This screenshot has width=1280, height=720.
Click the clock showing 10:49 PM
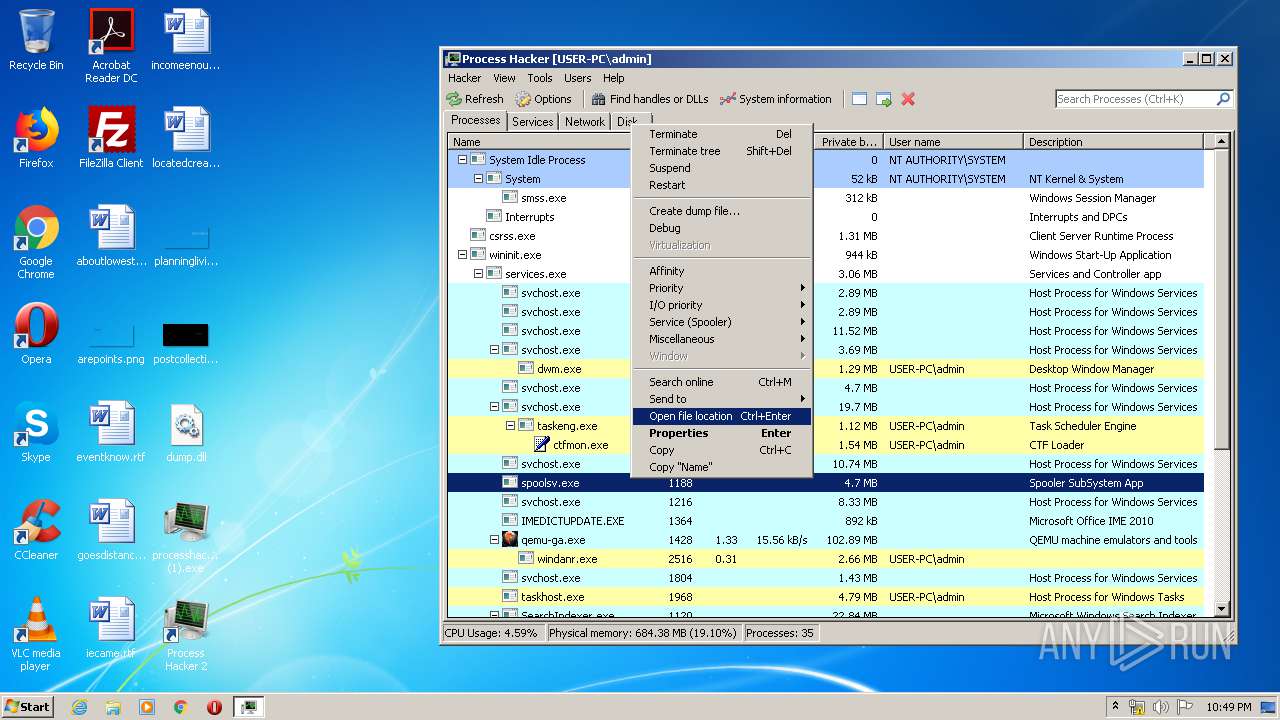point(1228,707)
